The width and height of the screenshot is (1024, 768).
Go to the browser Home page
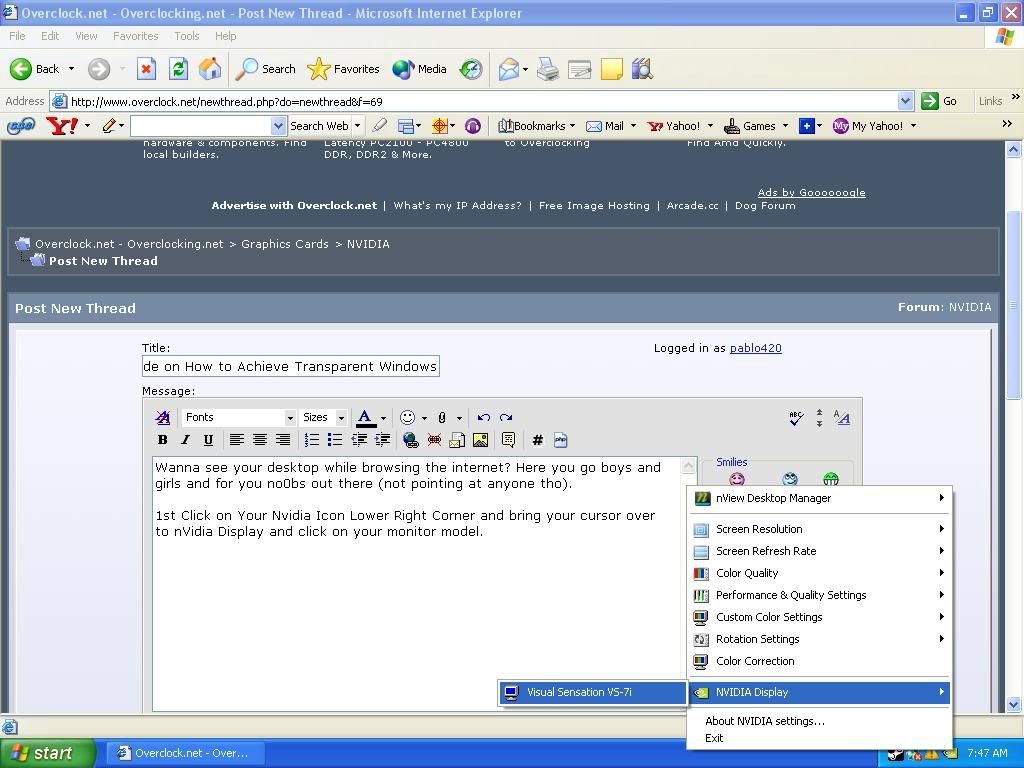[x=210, y=69]
